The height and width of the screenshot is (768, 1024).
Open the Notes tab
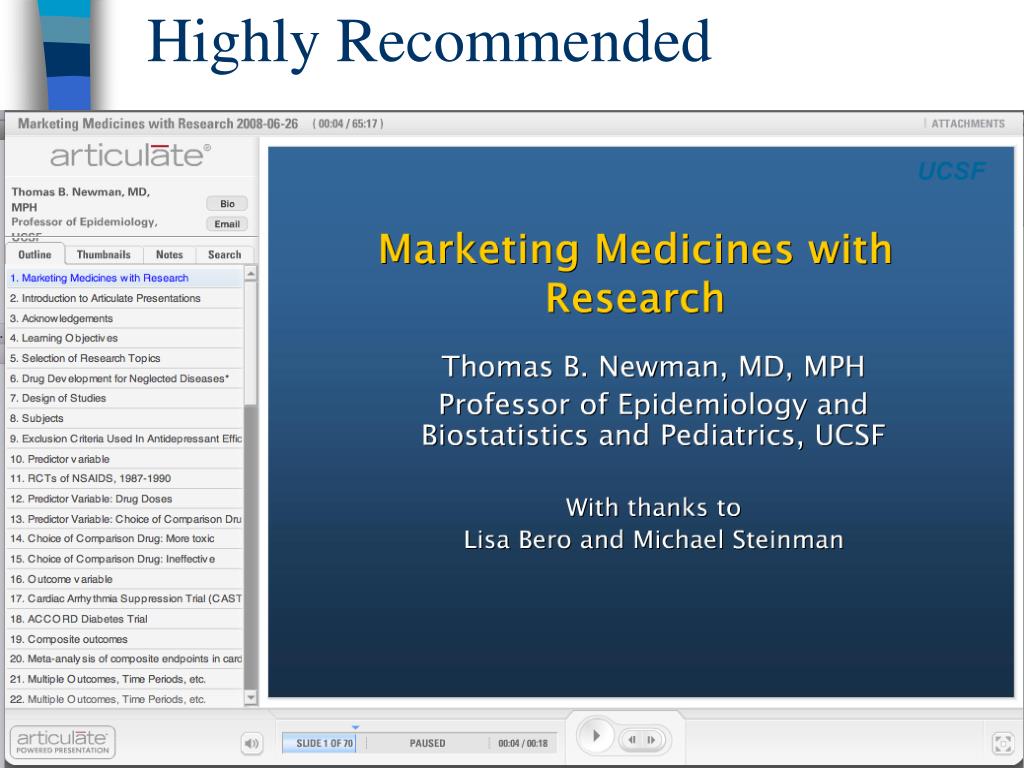(x=169, y=255)
